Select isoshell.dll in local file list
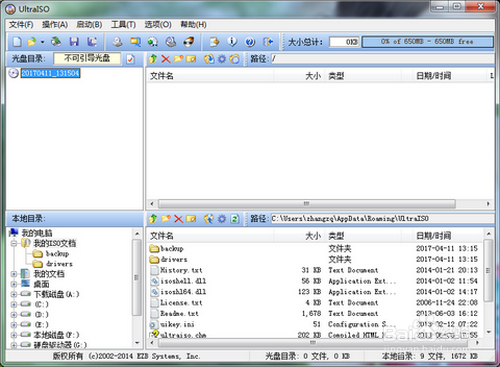 183,281
